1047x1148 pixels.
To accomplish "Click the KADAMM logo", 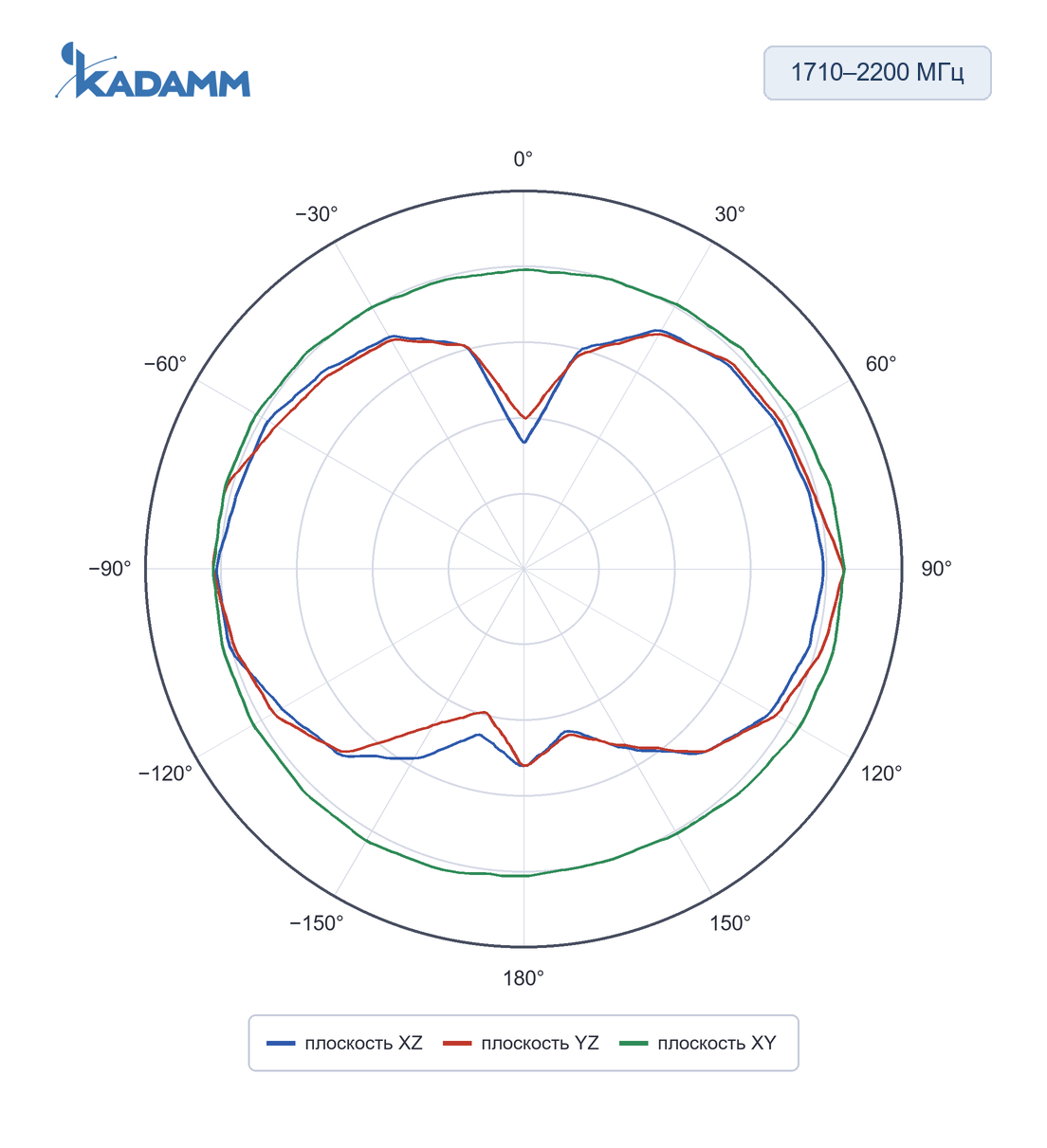I will pos(153,70).
